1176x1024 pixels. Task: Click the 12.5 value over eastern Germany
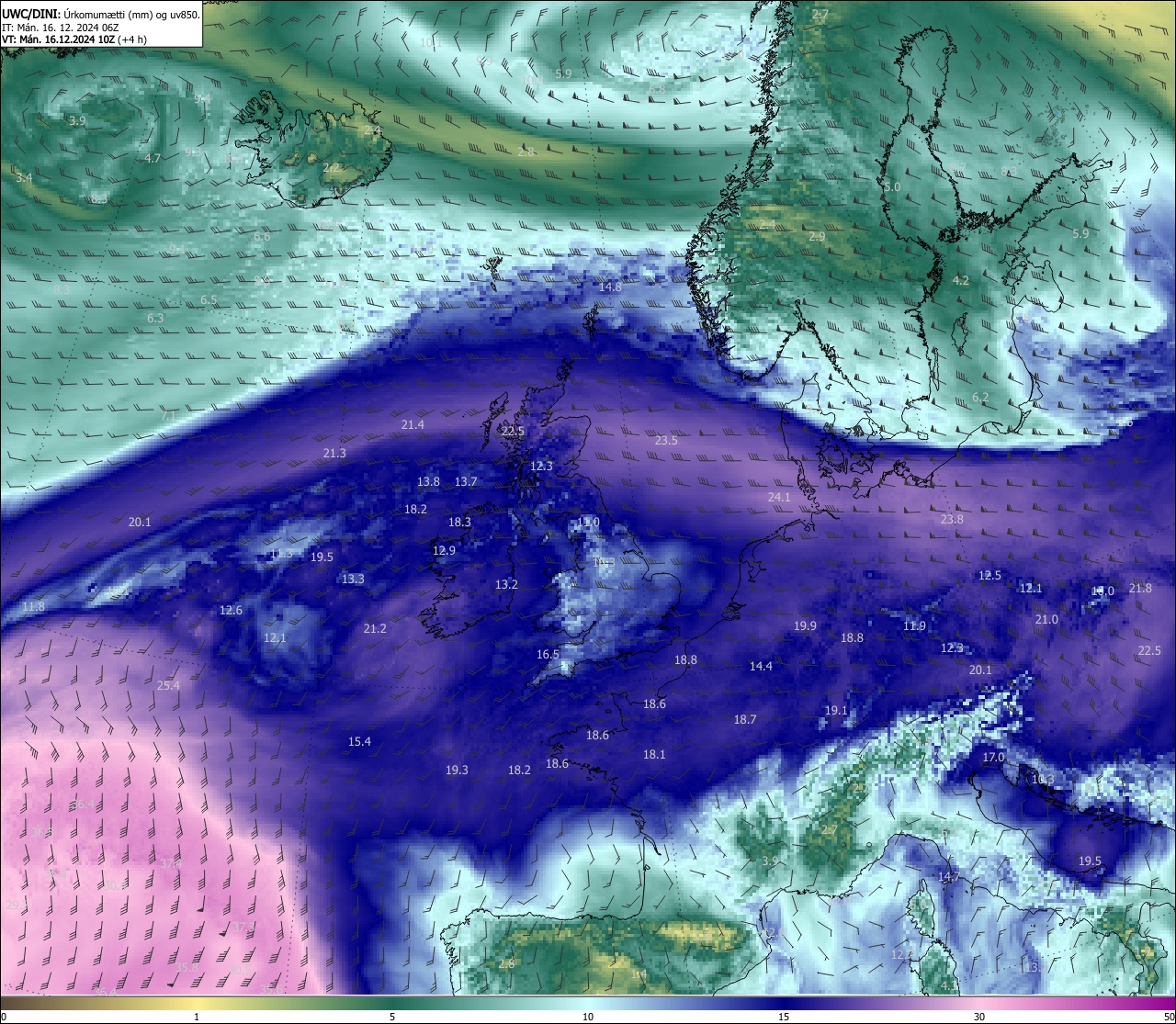coord(989,575)
